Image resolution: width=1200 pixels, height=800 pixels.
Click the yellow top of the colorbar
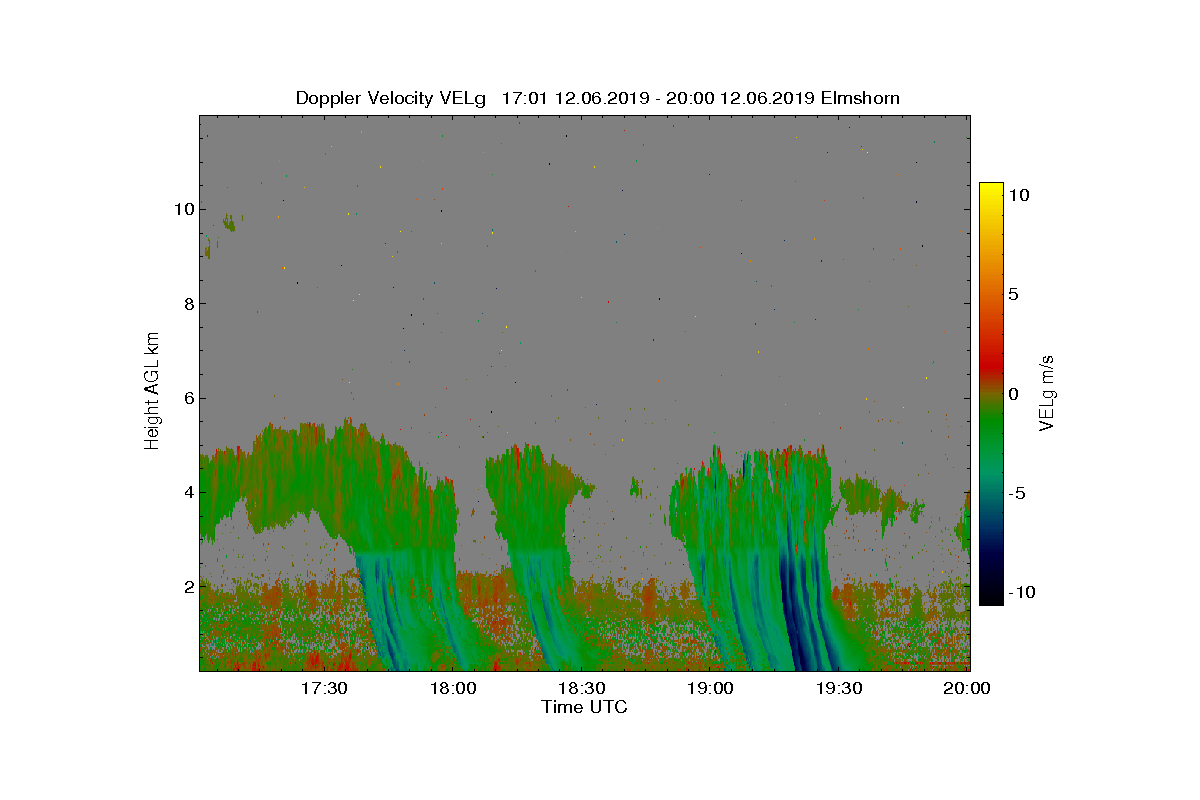[x=991, y=190]
